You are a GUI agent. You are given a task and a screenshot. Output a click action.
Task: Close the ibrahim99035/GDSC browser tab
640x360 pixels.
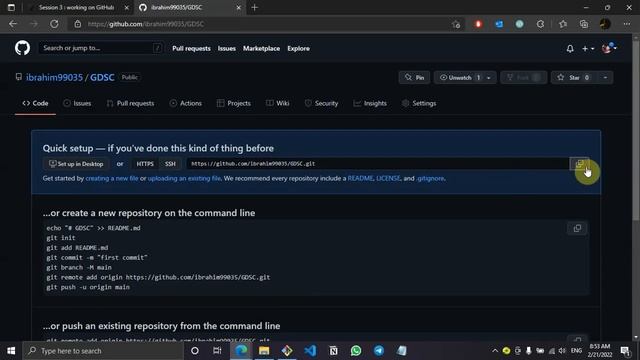[x=238, y=7]
